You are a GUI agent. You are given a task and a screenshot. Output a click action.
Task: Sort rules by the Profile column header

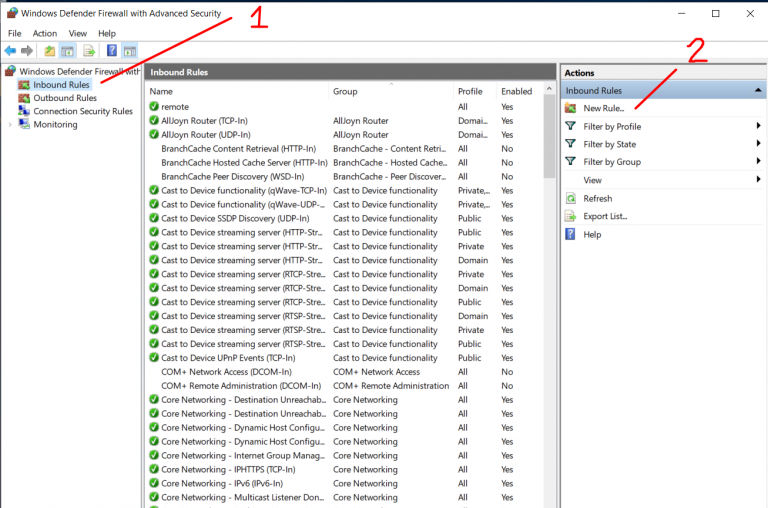coord(475,91)
